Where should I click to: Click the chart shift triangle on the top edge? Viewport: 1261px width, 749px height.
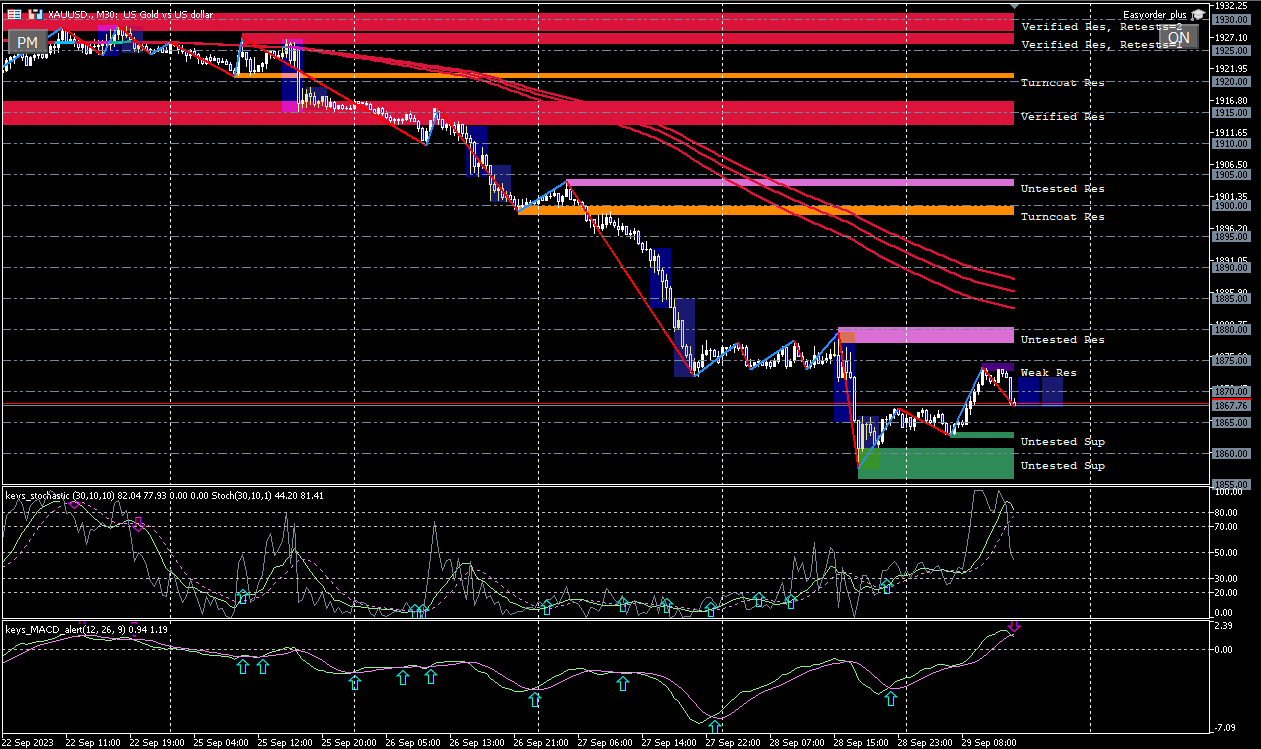(1015, 6)
